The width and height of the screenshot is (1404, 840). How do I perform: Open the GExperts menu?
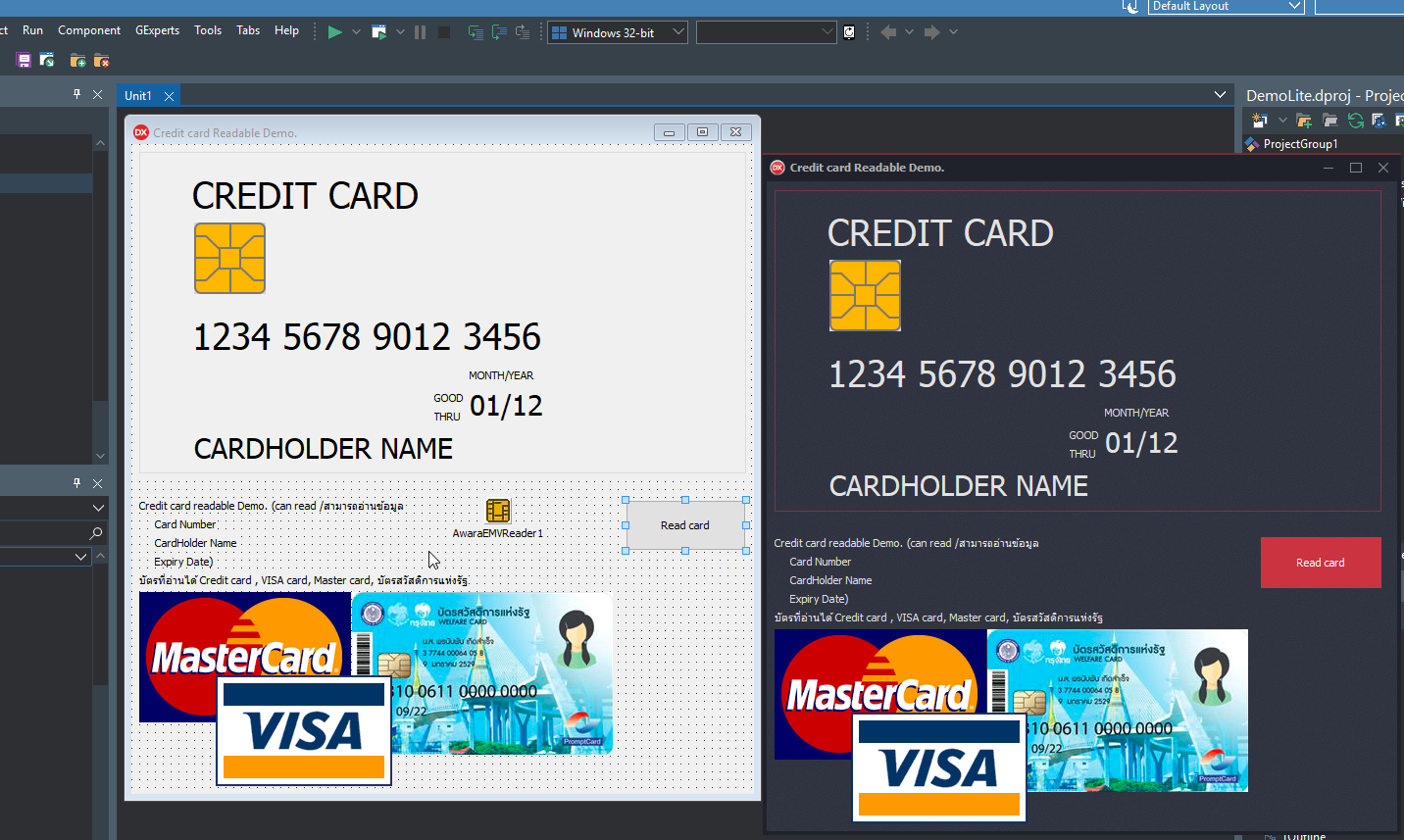pos(157,30)
